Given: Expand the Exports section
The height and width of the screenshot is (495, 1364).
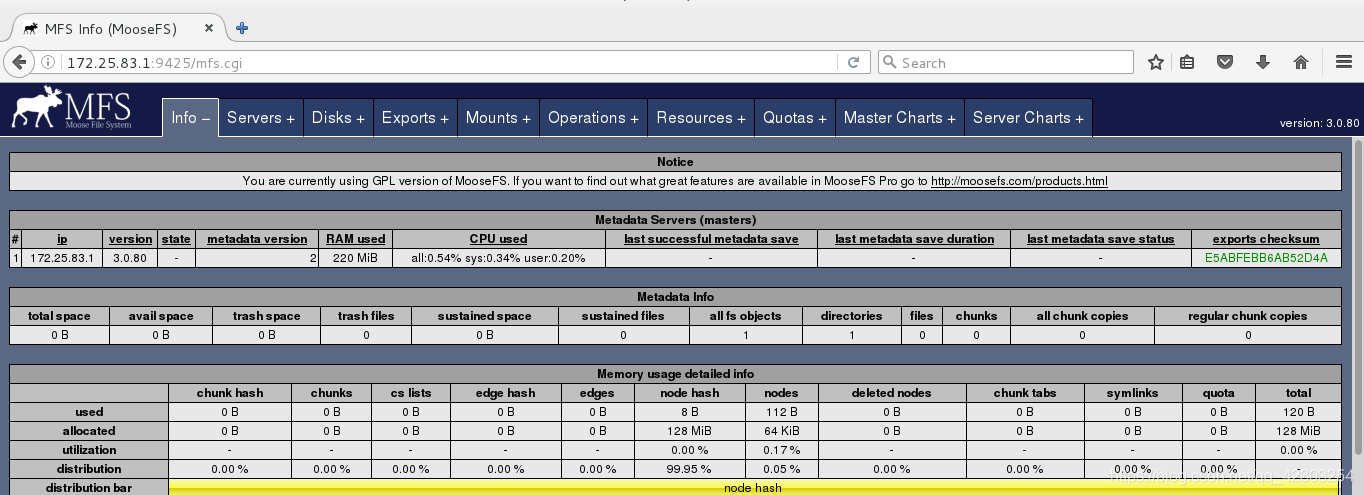Looking at the screenshot, I should click(x=415, y=118).
